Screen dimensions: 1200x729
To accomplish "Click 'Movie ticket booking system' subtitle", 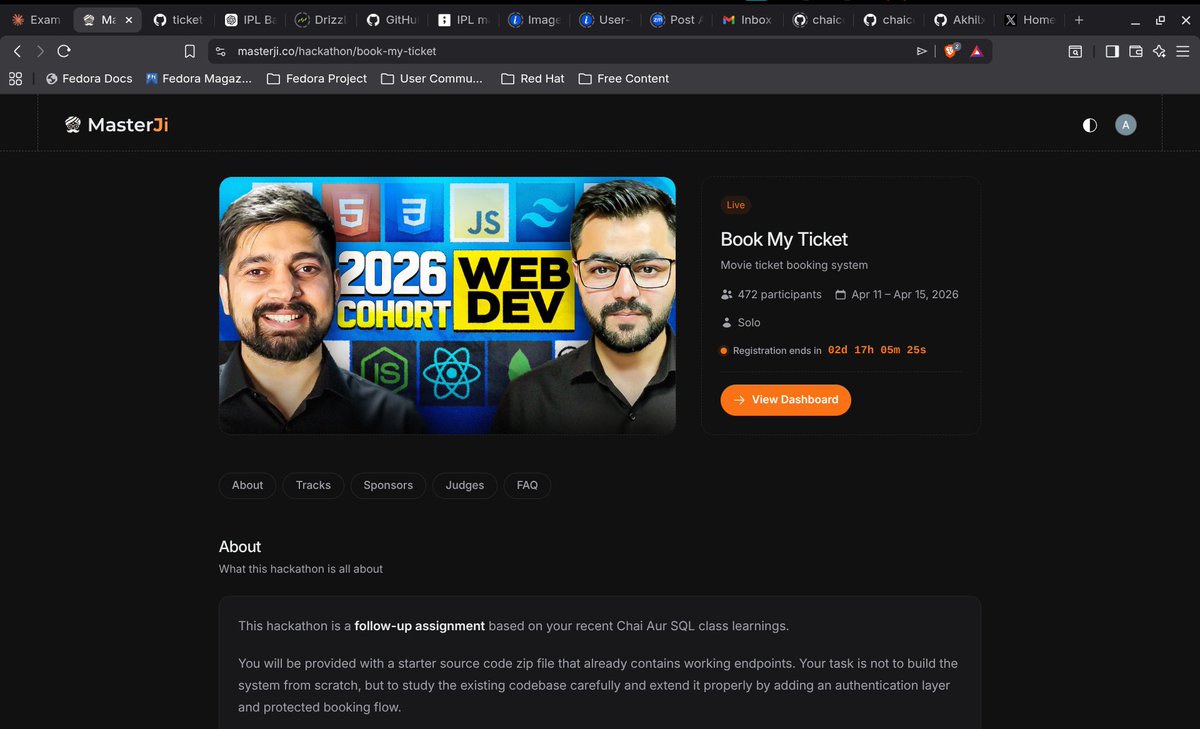I will [x=794, y=265].
